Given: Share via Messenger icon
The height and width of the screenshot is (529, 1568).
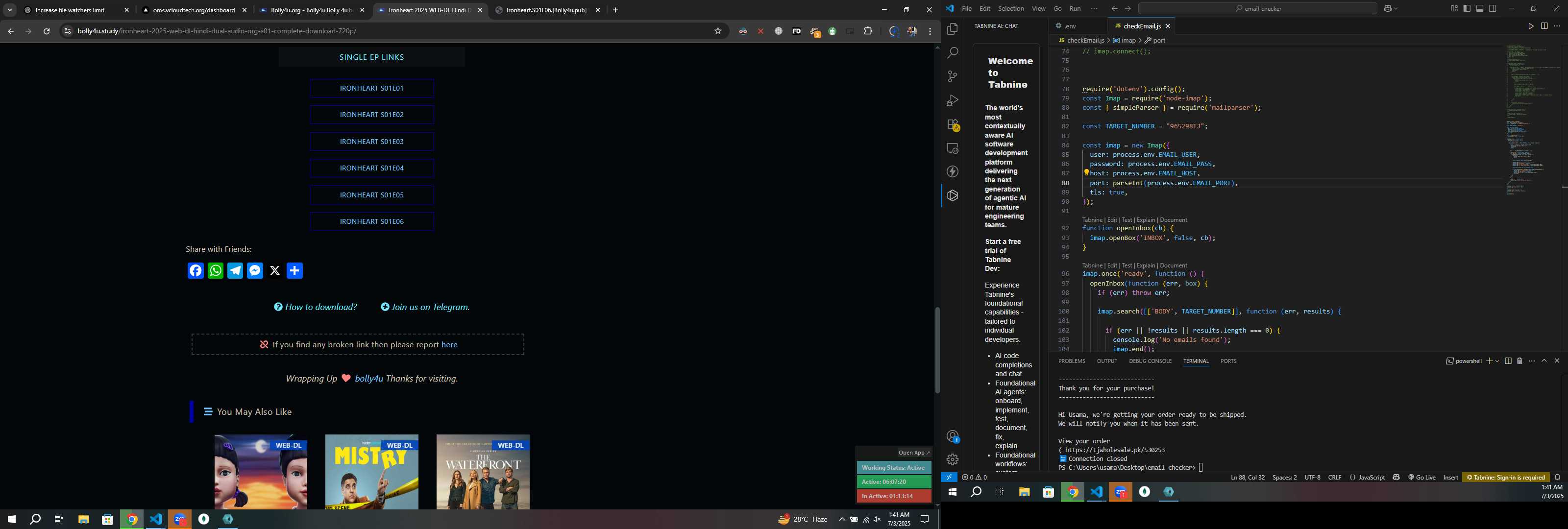Looking at the screenshot, I should tap(255, 271).
